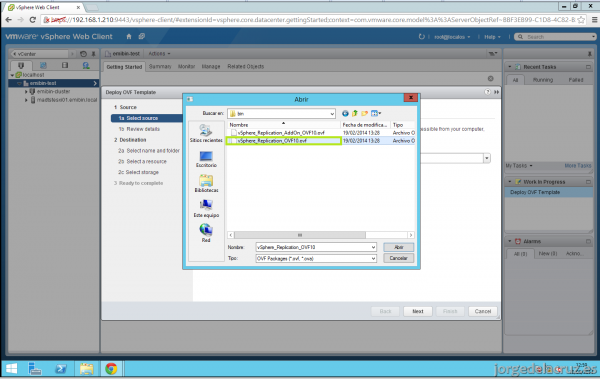The width and height of the screenshot is (600, 379).
Task: Go to vSphere home via house icon
Action: coord(129,36)
